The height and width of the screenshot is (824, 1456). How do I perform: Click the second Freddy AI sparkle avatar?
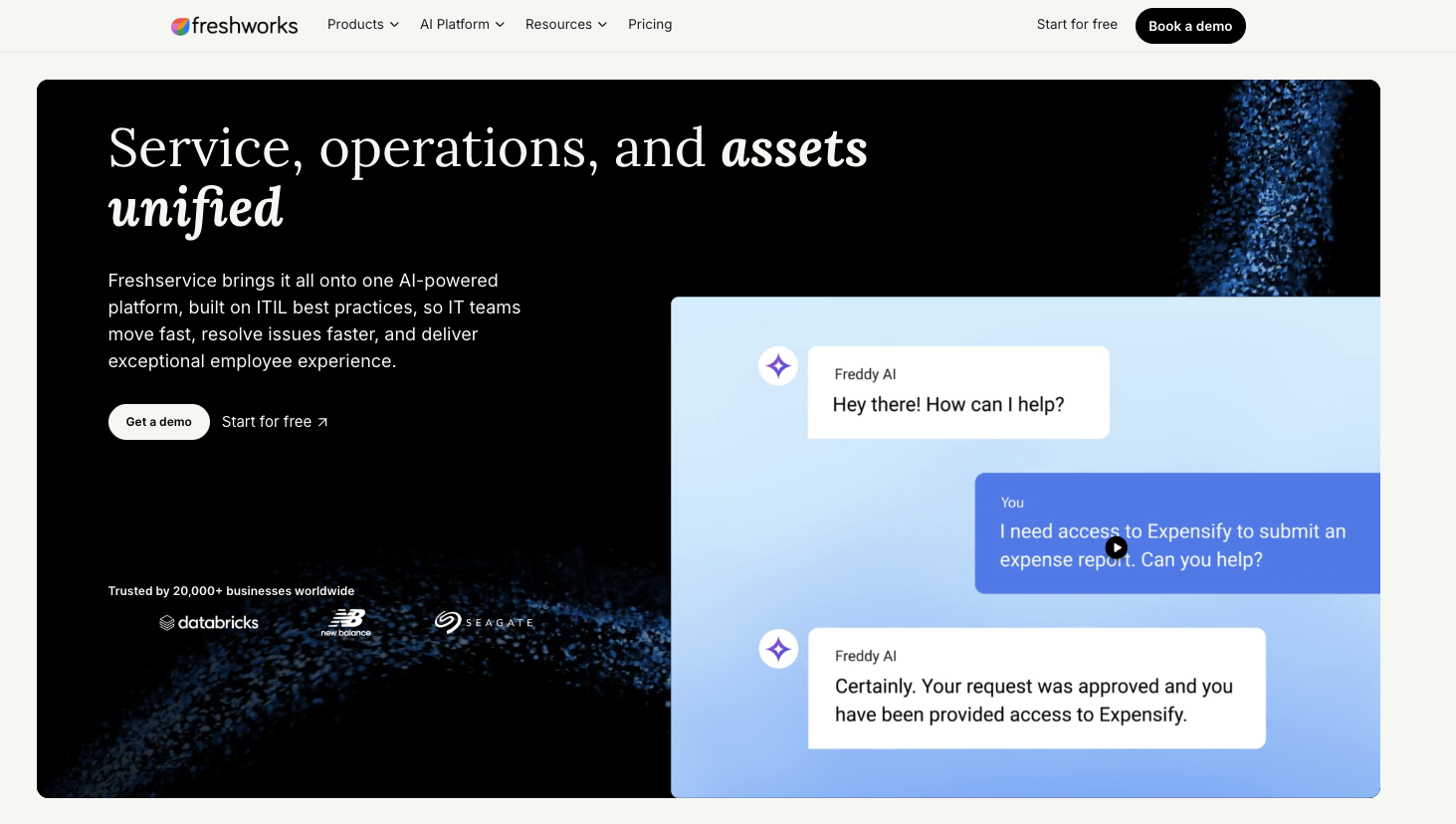click(778, 649)
